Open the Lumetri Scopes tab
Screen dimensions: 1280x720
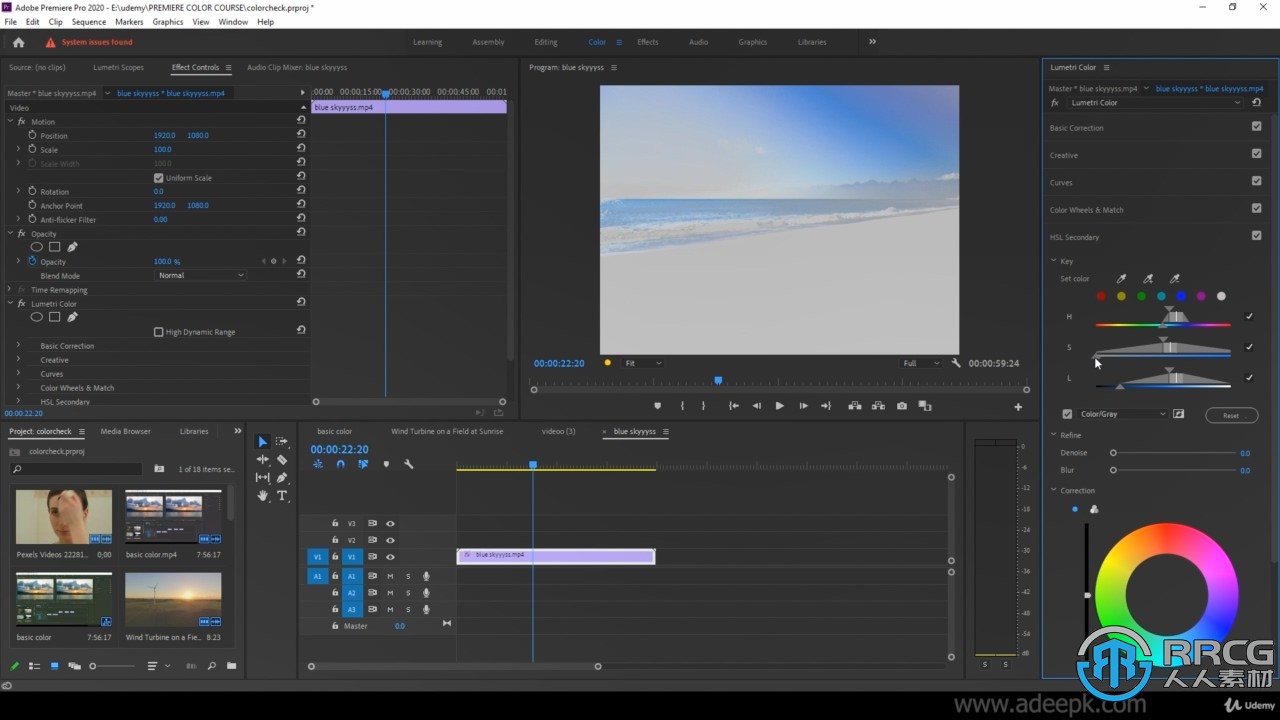[118, 67]
